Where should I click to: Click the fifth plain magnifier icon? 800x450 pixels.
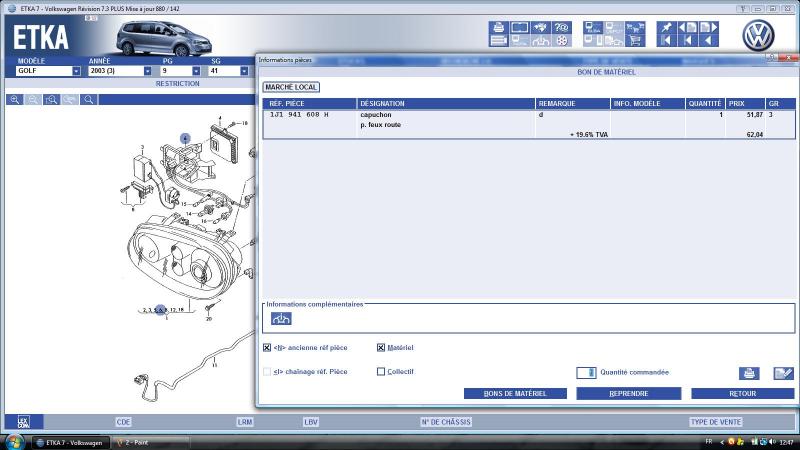click(x=89, y=99)
